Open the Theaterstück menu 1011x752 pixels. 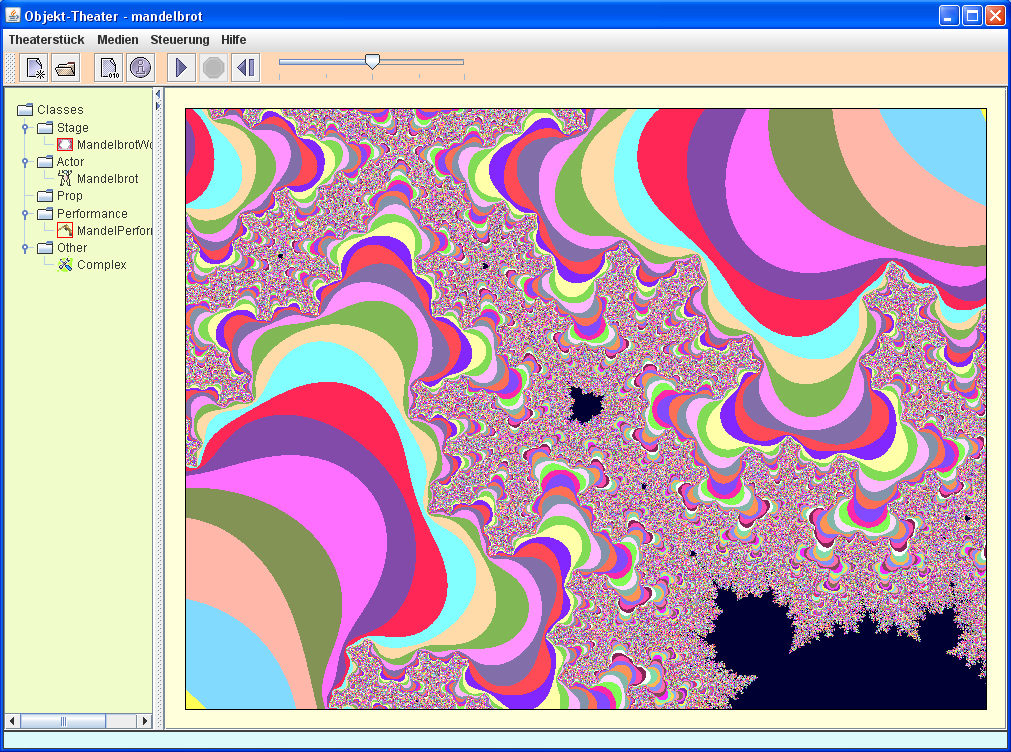coord(46,40)
